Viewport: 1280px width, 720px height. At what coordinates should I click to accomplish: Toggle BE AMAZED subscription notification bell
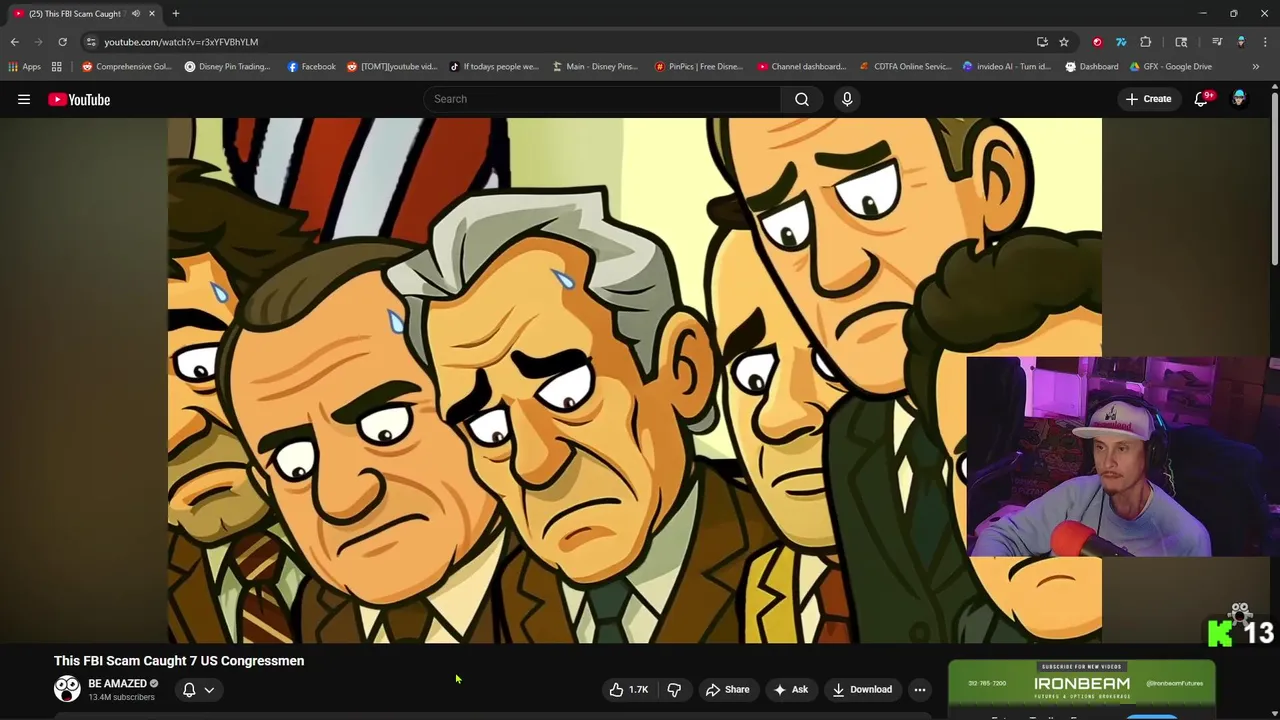coord(189,689)
